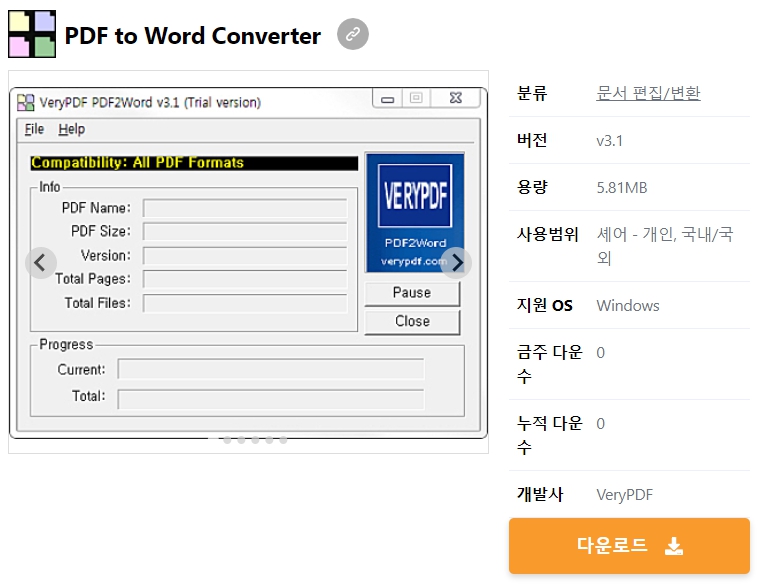This screenshot has width=761, height=584.
Task: Click the 셰어 - 개인, 국내/국외 usage text
Action: (x=664, y=246)
